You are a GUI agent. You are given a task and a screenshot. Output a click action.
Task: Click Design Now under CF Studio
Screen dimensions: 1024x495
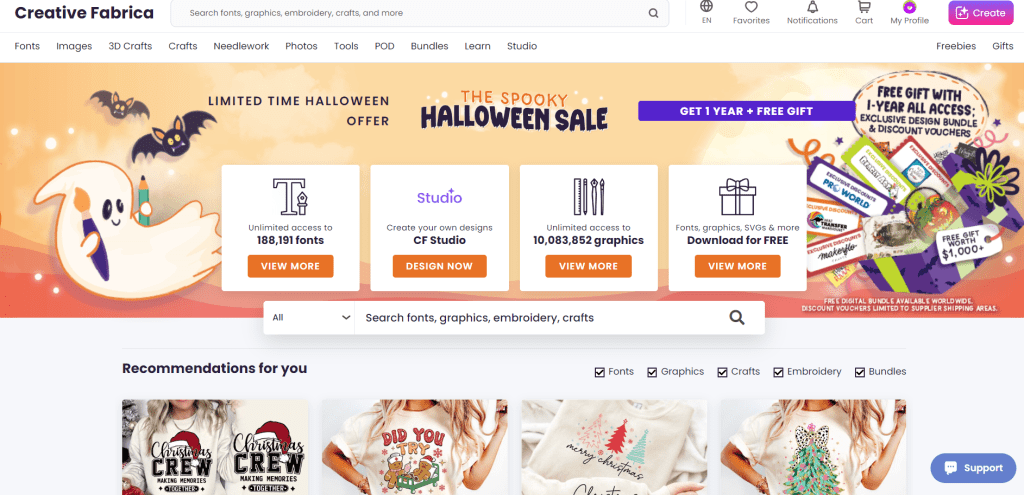(440, 266)
